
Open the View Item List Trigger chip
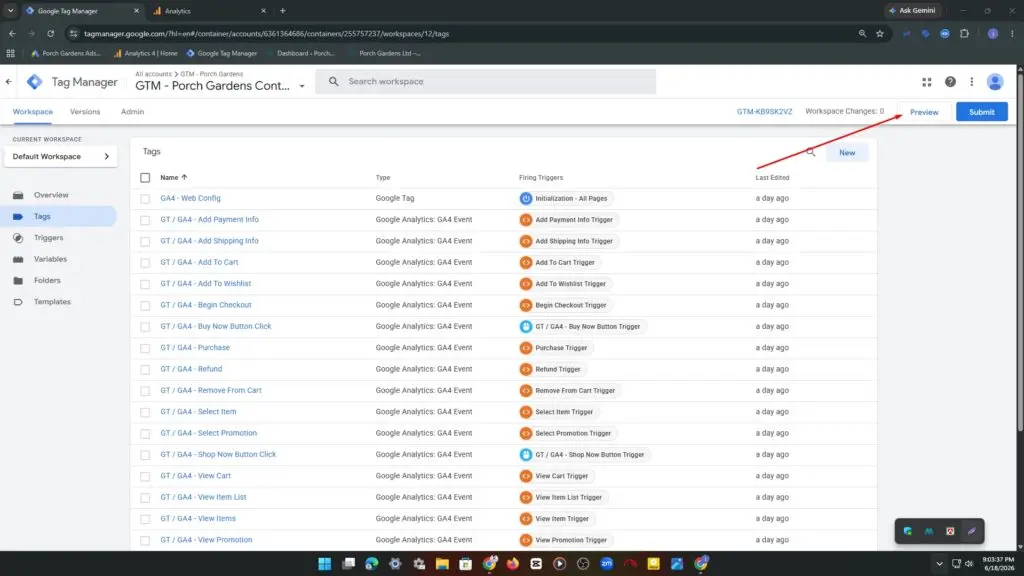click(x=562, y=498)
